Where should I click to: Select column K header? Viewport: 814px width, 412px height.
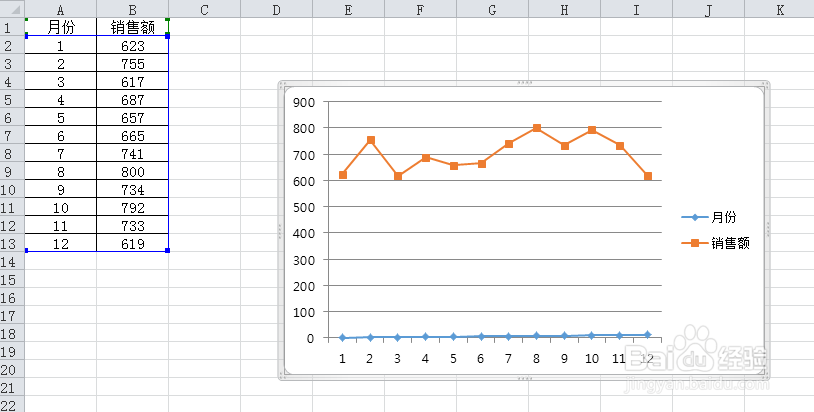[779, 9]
